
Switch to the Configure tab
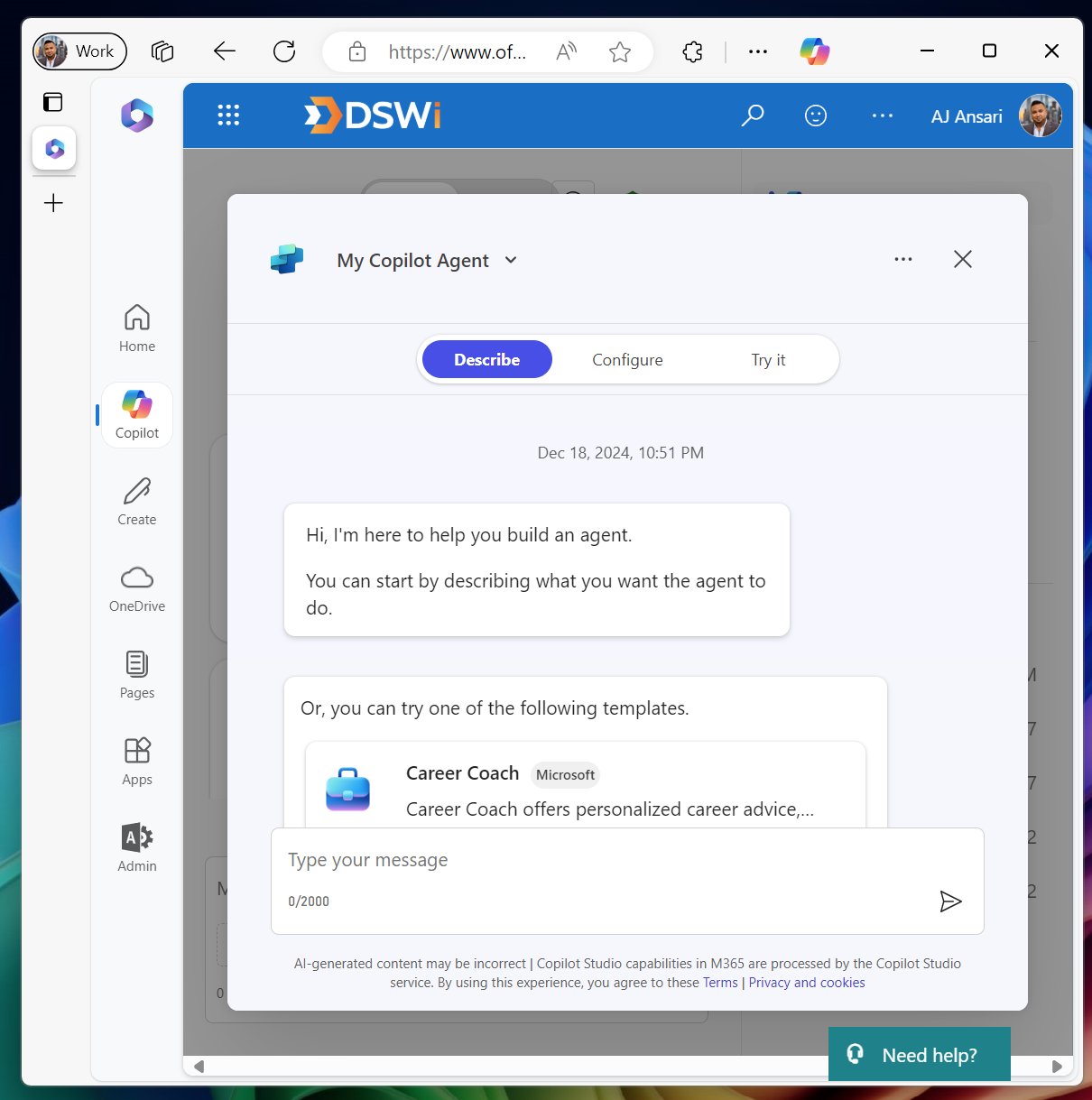[627, 359]
